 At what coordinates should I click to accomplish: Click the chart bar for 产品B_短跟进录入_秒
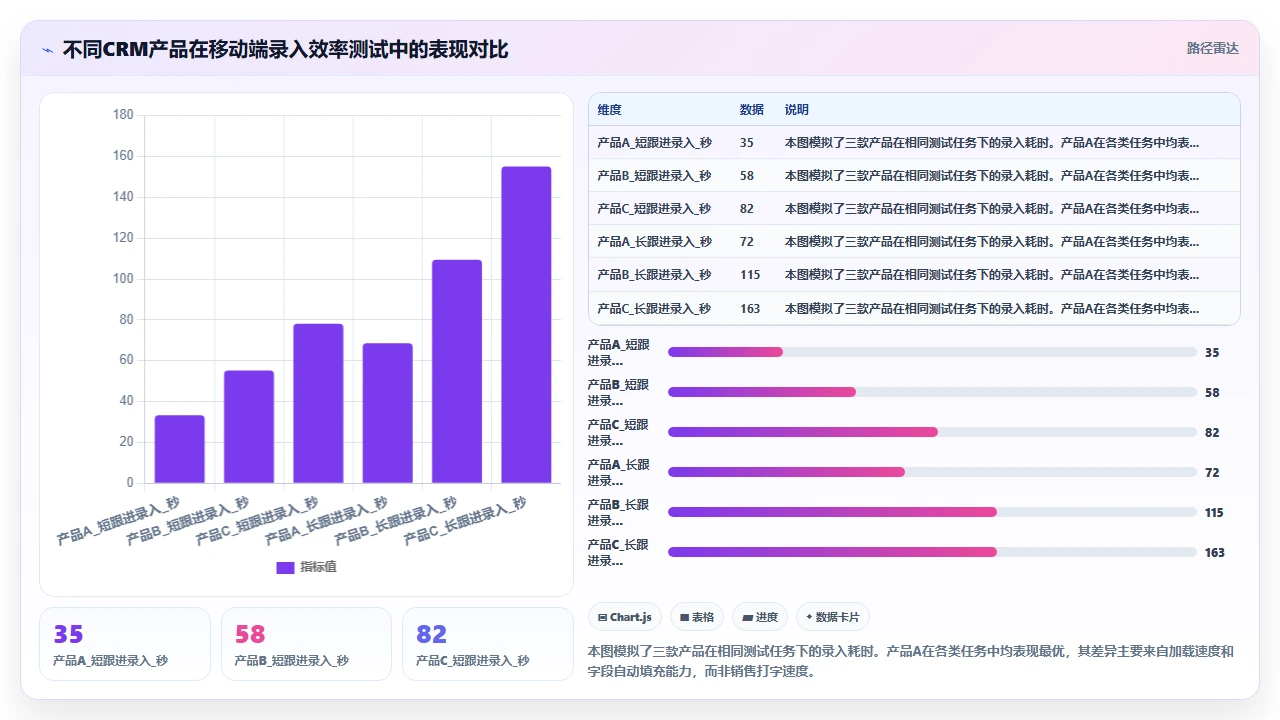coord(249,427)
